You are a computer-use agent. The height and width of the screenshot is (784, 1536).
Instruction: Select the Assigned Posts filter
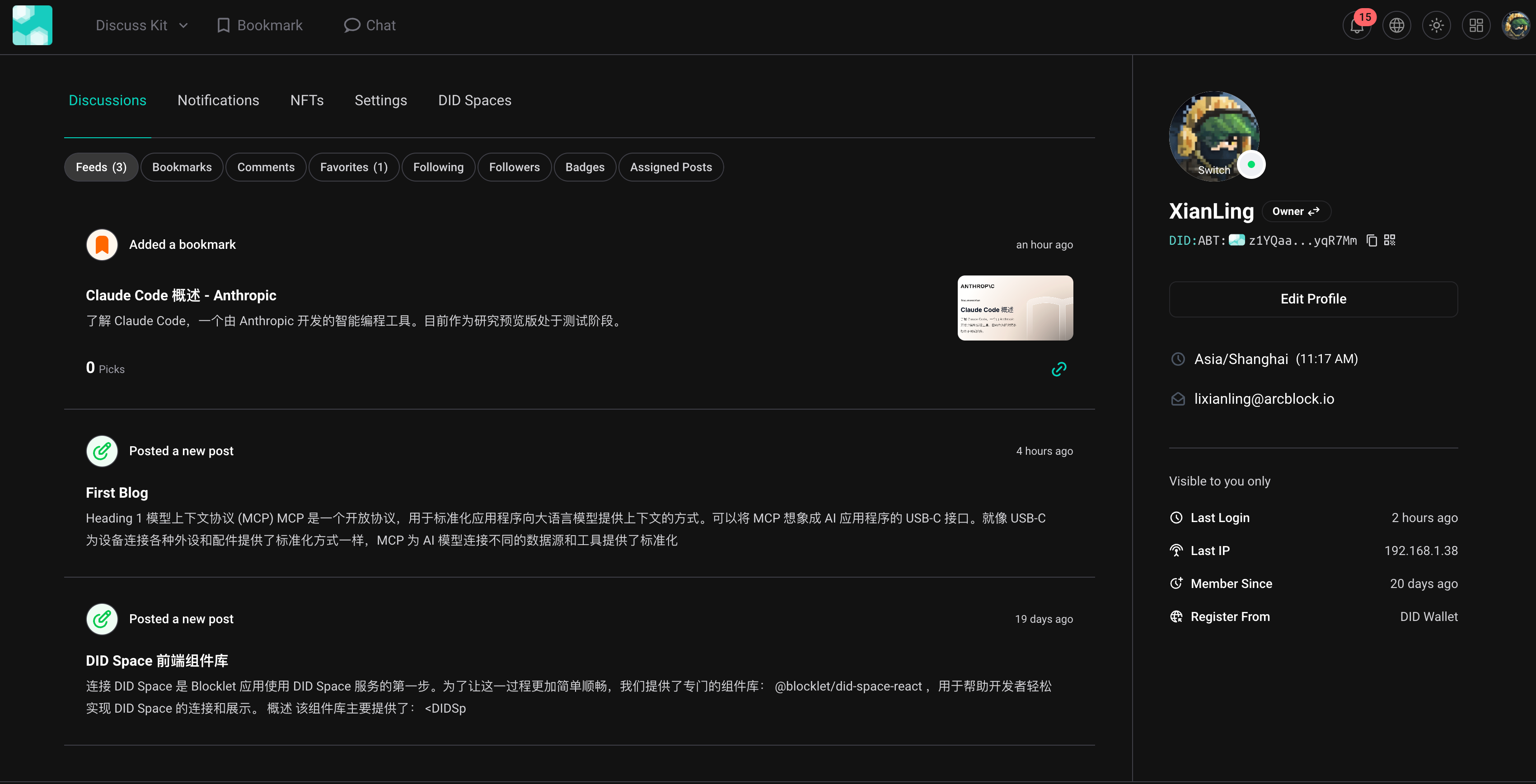click(671, 167)
